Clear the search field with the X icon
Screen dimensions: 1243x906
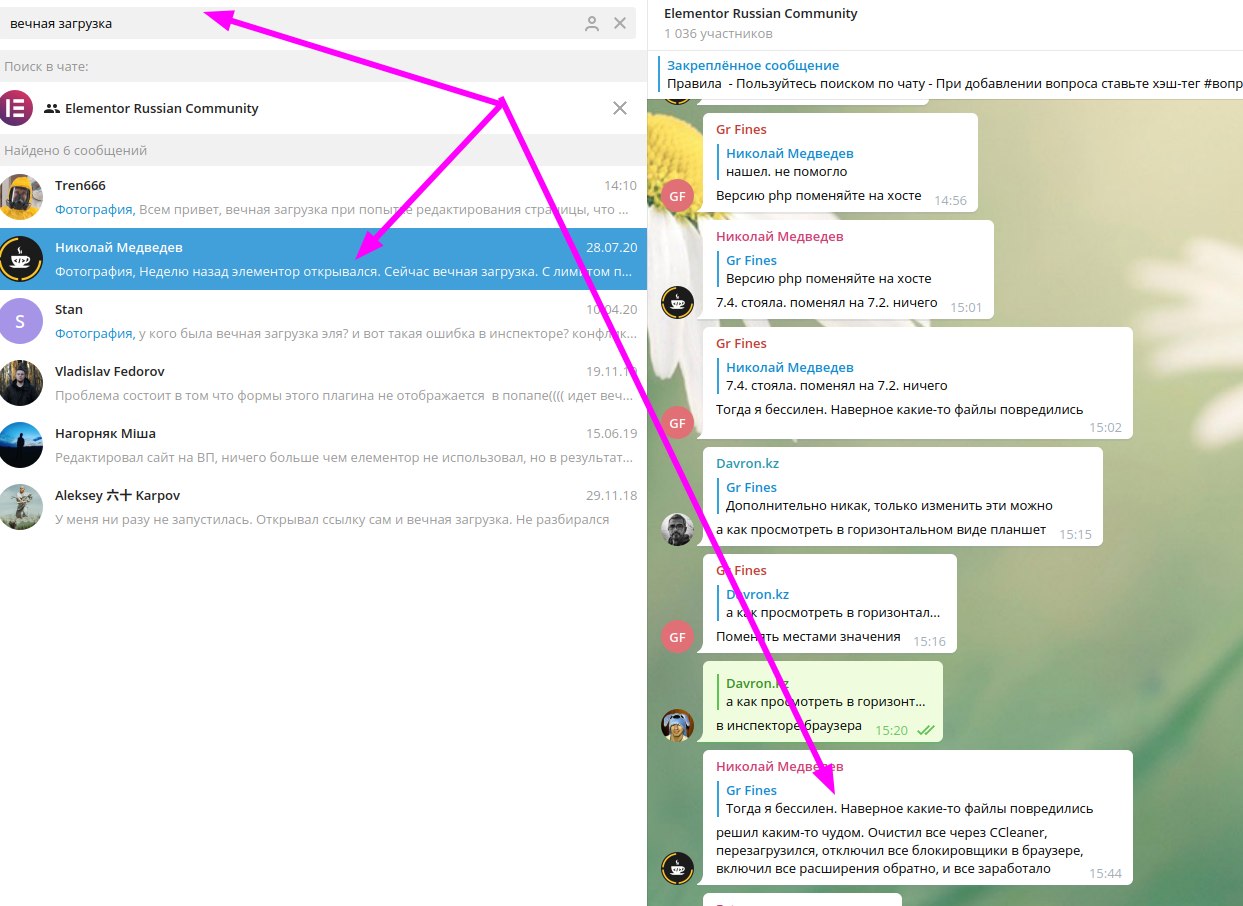(x=620, y=23)
